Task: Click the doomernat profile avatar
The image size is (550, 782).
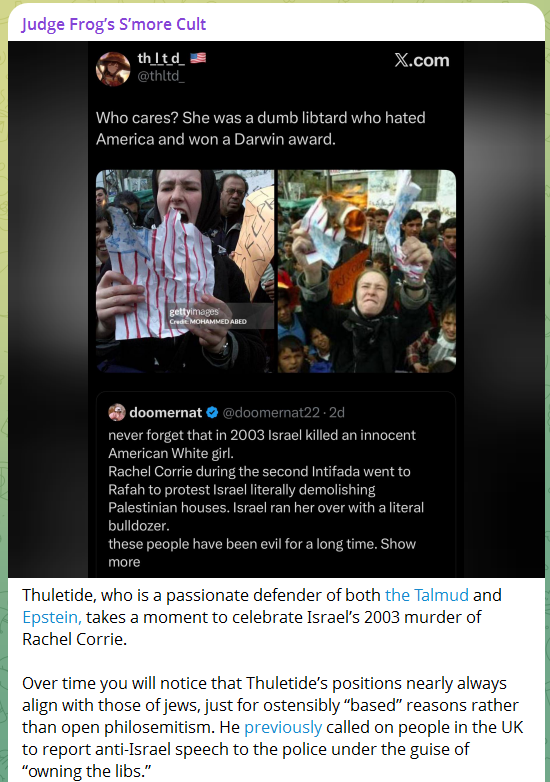Action: point(117,412)
